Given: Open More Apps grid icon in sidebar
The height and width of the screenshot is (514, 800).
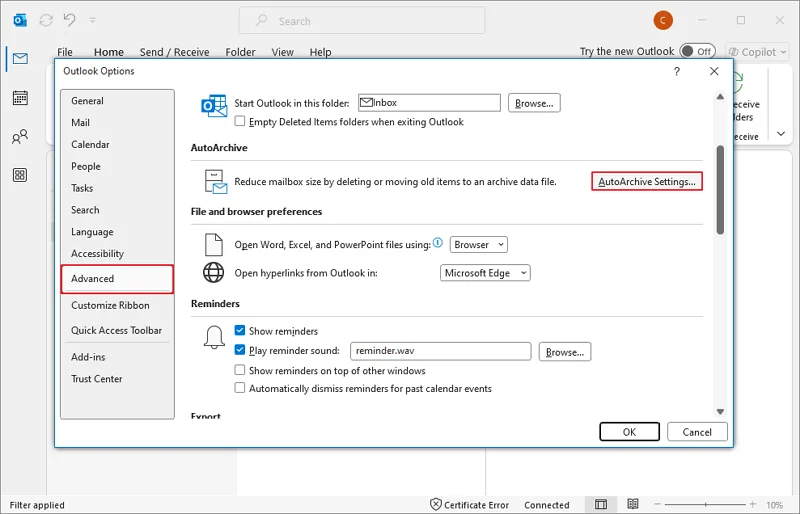Looking at the screenshot, I should click(20, 175).
